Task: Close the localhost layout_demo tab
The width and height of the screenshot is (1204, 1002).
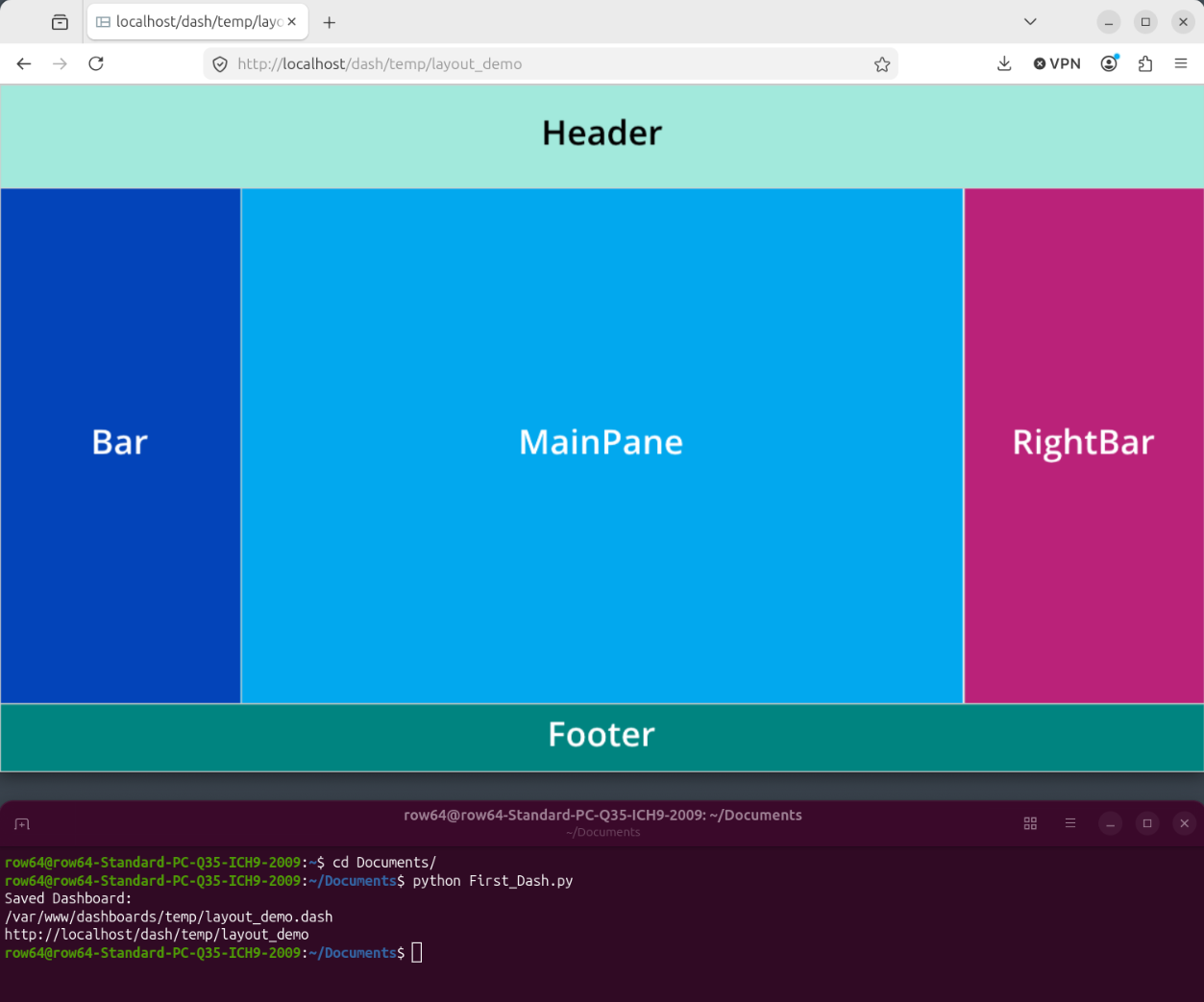Action: pyautogui.click(x=292, y=22)
